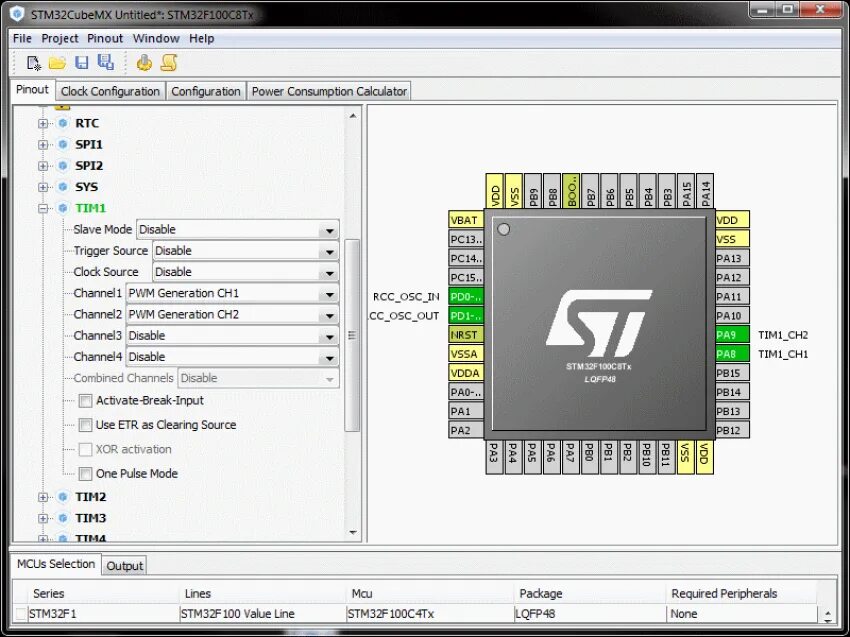Image resolution: width=850 pixels, height=637 pixels.
Task: Click the Generate Report scroll icon
Action: click(169, 63)
